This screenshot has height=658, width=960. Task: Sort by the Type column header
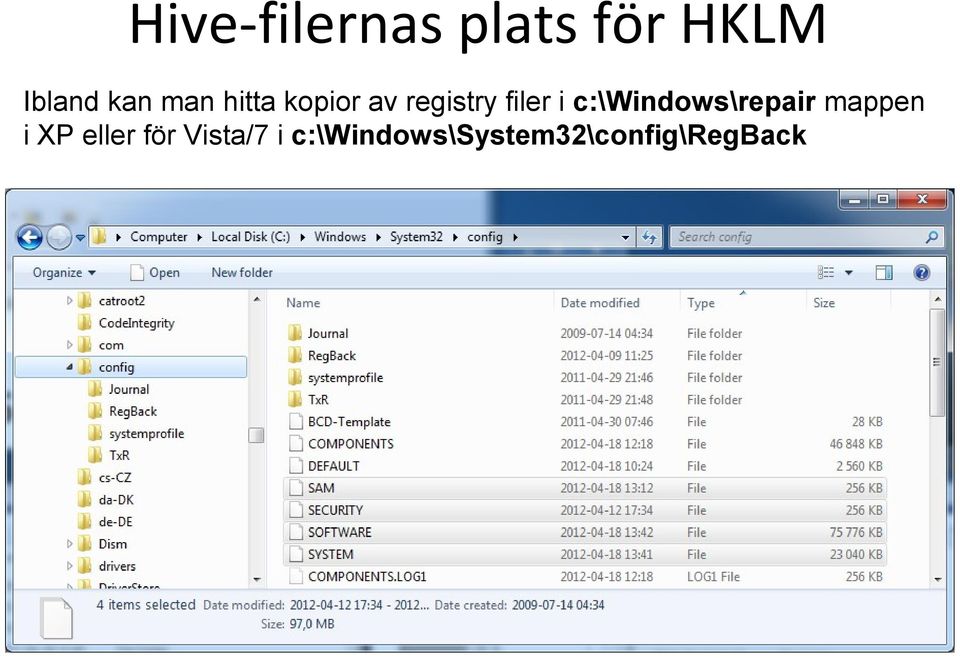pos(700,303)
